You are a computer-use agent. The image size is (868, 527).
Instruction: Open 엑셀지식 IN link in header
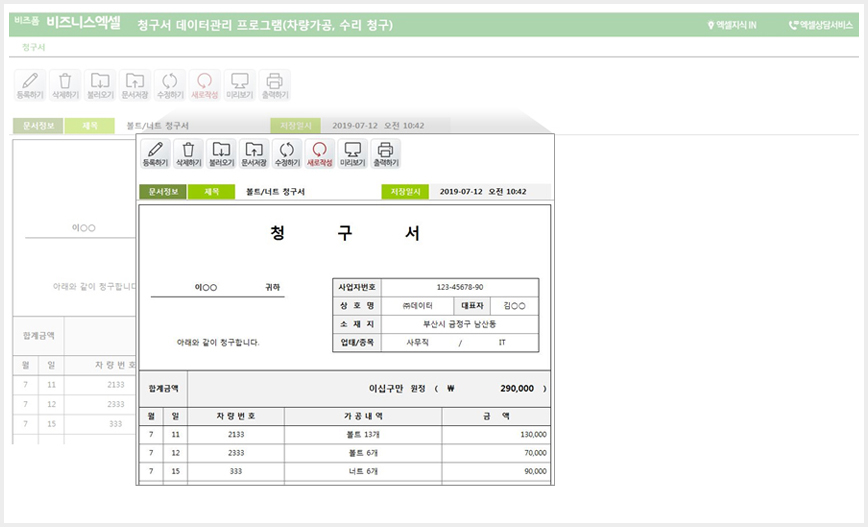click(x=731, y=25)
